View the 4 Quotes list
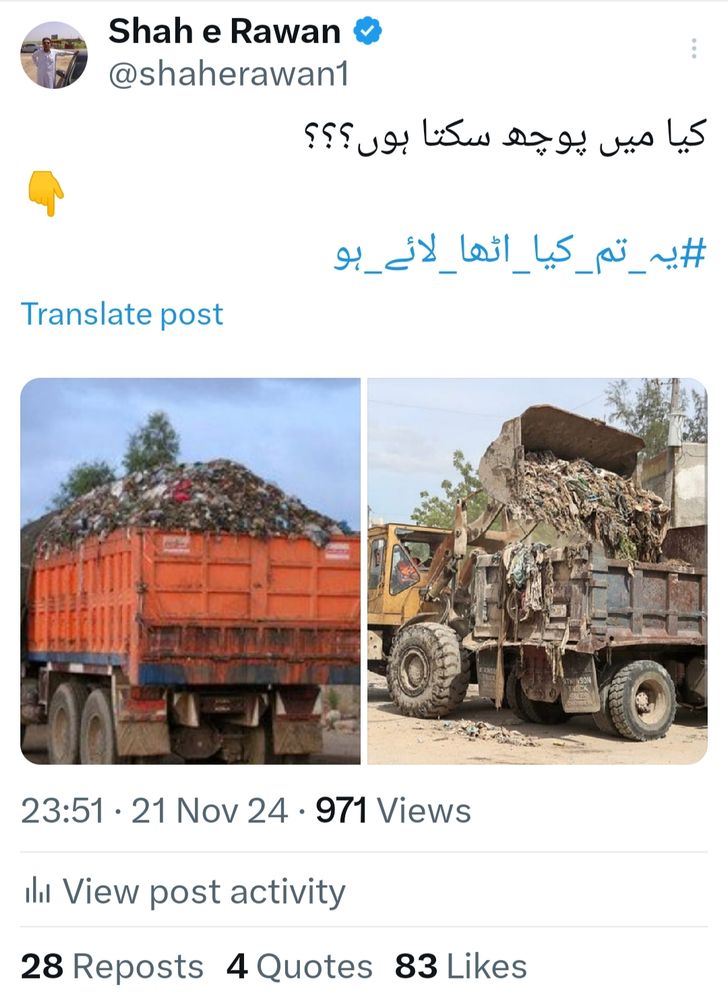The image size is (728, 1000). click(x=300, y=966)
